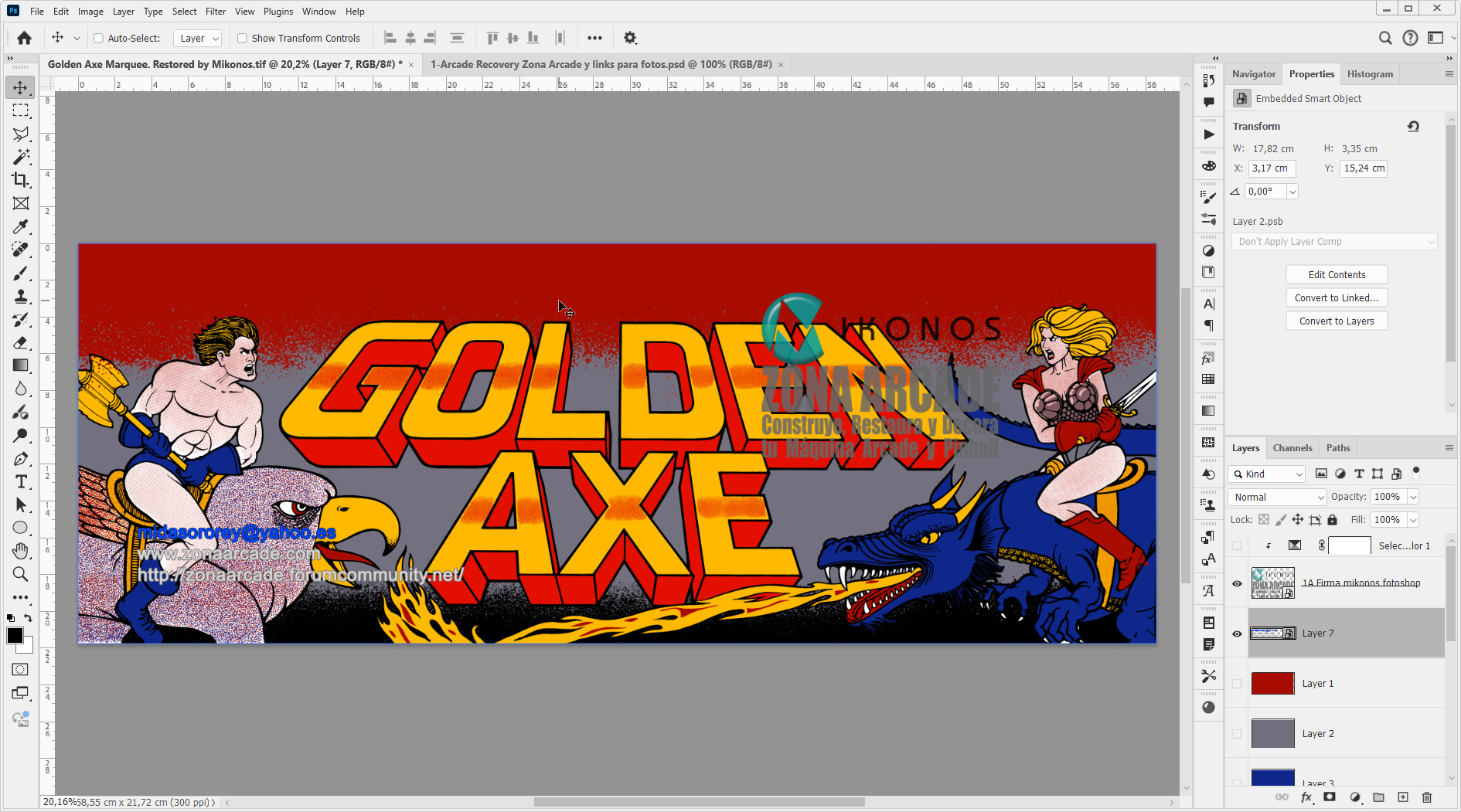Viewport: 1461px width, 812px height.
Task: Select the Brush tool
Action: pyautogui.click(x=20, y=273)
